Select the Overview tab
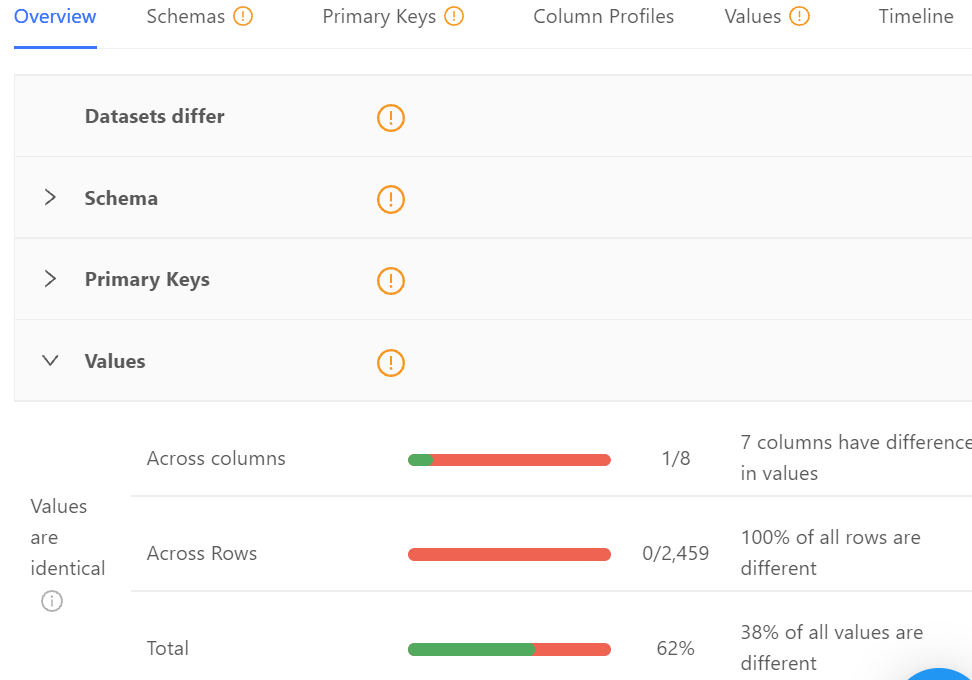972x680 pixels. click(55, 16)
